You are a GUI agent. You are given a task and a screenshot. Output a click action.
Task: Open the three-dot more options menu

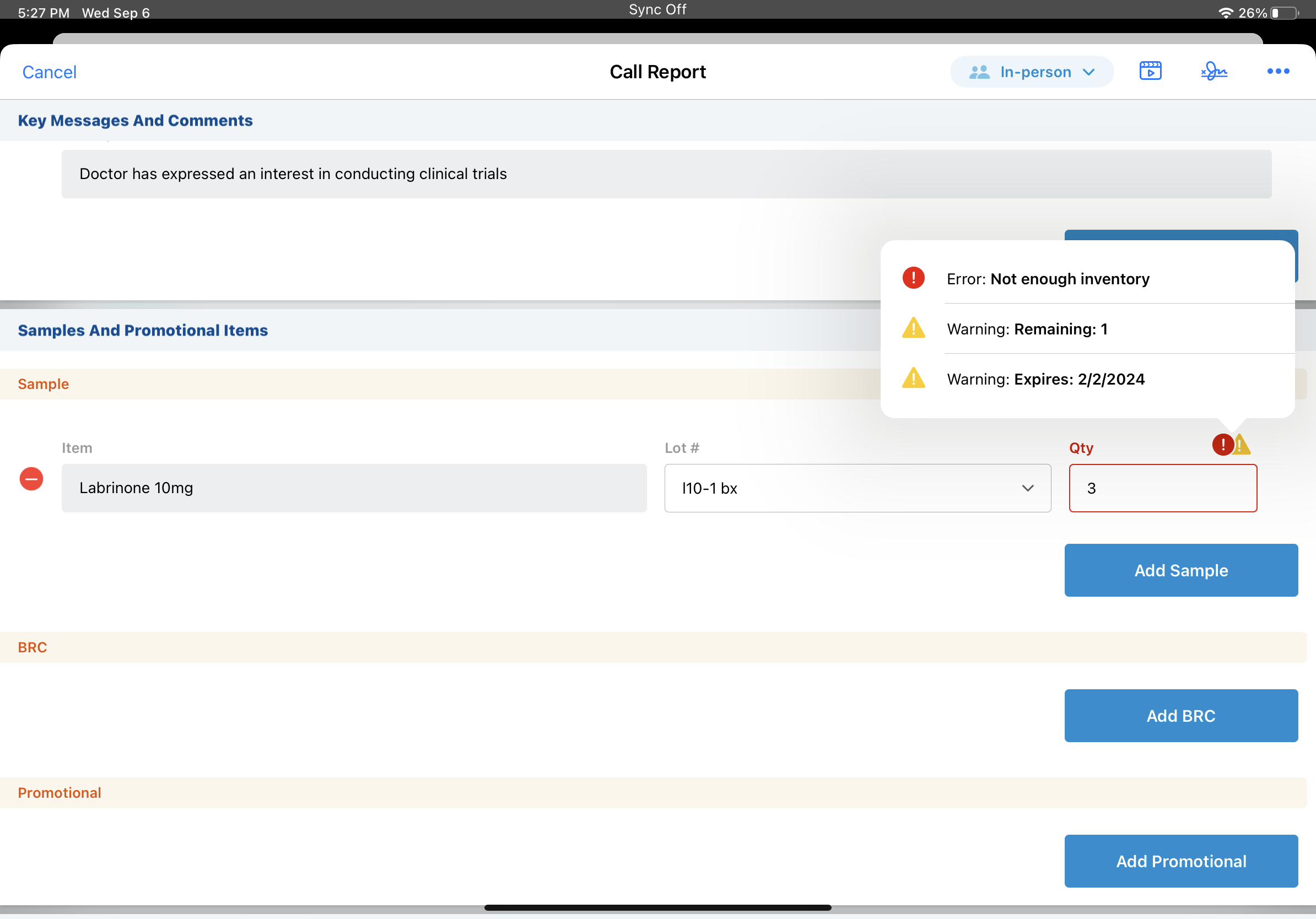pyautogui.click(x=1277, y=71)
